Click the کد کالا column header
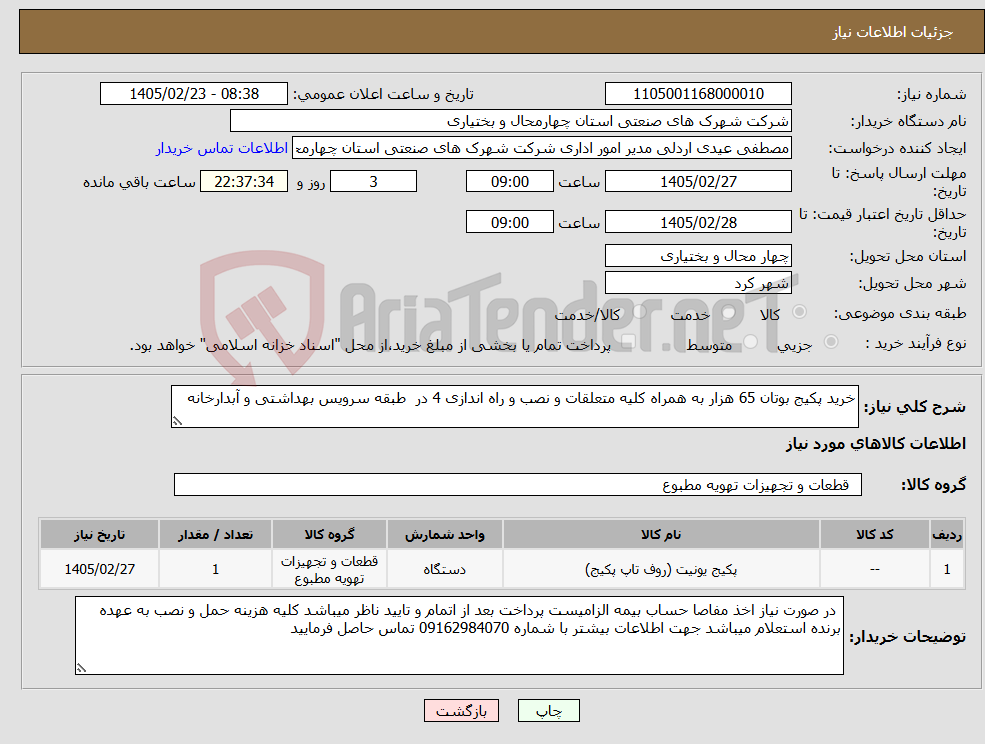 click(x=874, y=534)
